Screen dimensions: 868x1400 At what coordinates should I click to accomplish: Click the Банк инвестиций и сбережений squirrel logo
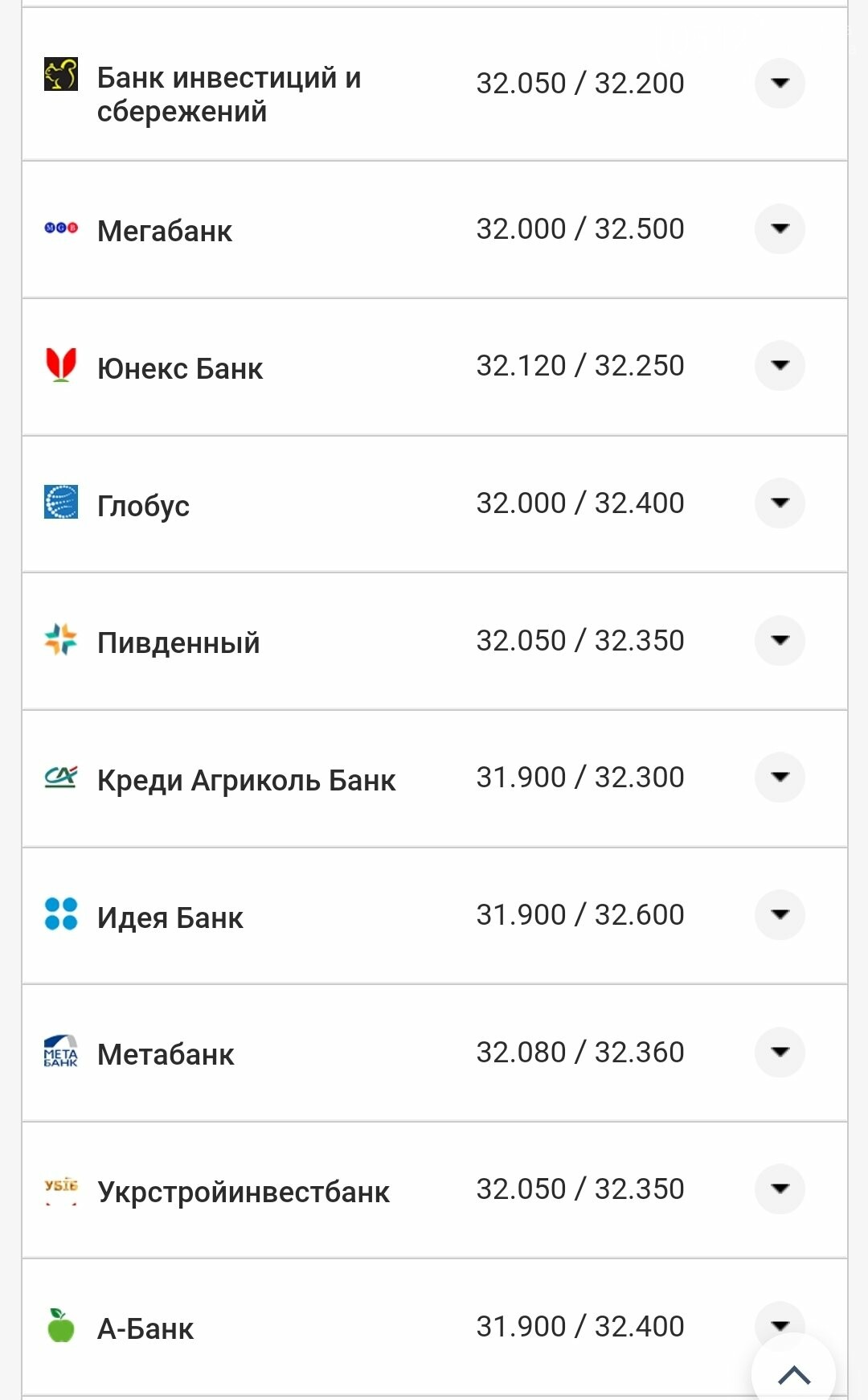61,75
